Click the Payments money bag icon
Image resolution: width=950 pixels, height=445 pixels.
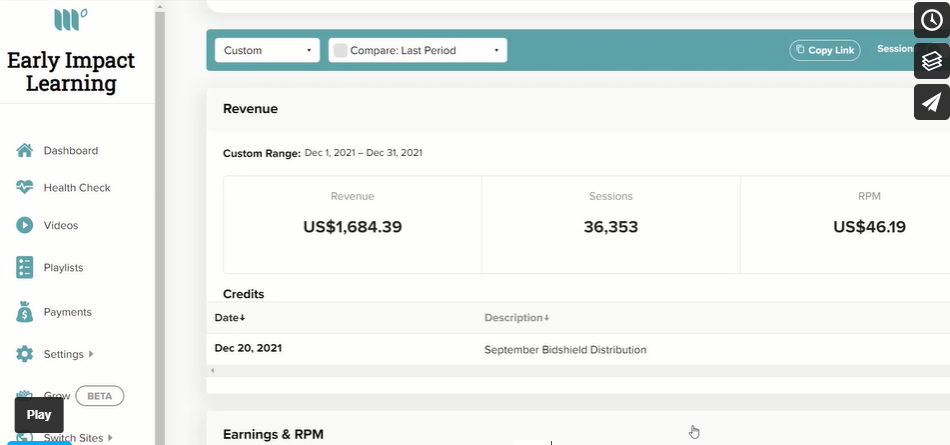click(24, 312)
